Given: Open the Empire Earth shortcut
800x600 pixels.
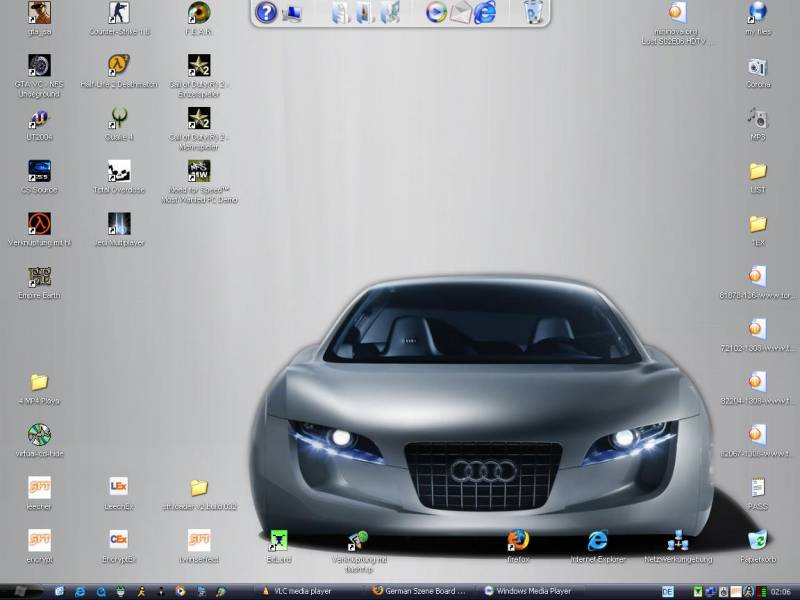Looking at the screenshot, I should pos(39,277).
